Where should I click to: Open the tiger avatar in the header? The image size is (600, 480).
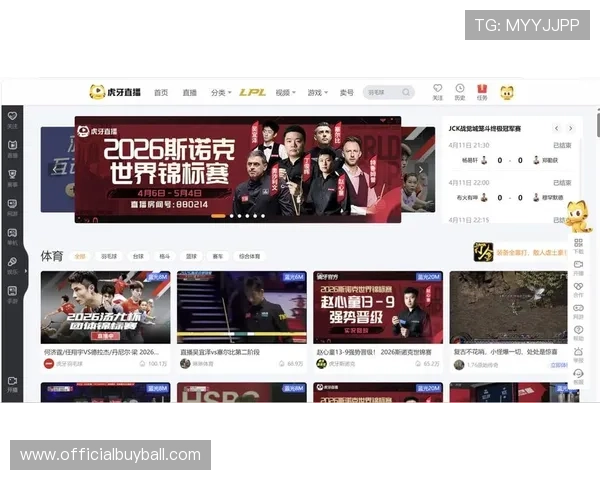(x=507, y=92)
